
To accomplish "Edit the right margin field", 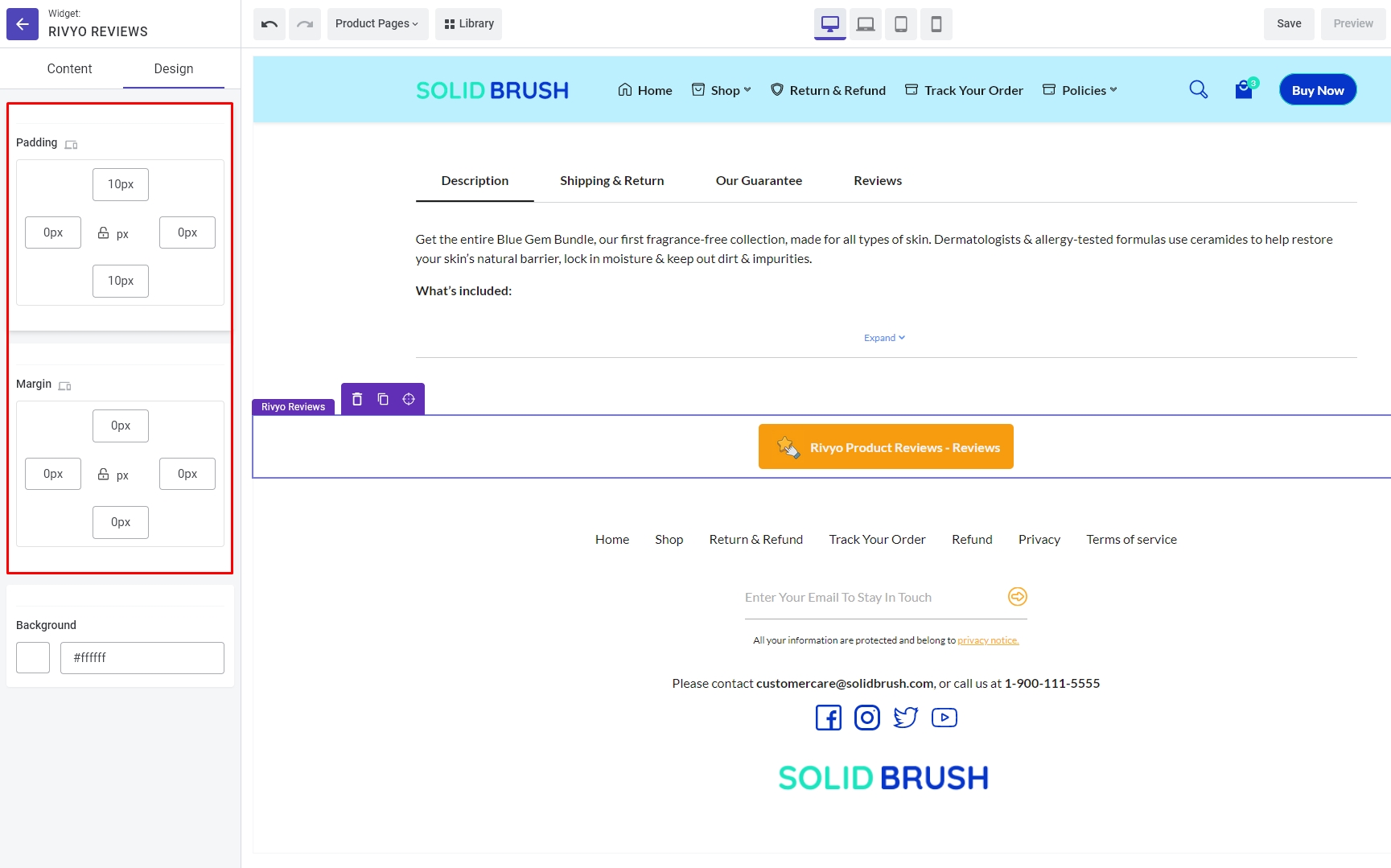I will click(187, 474).
